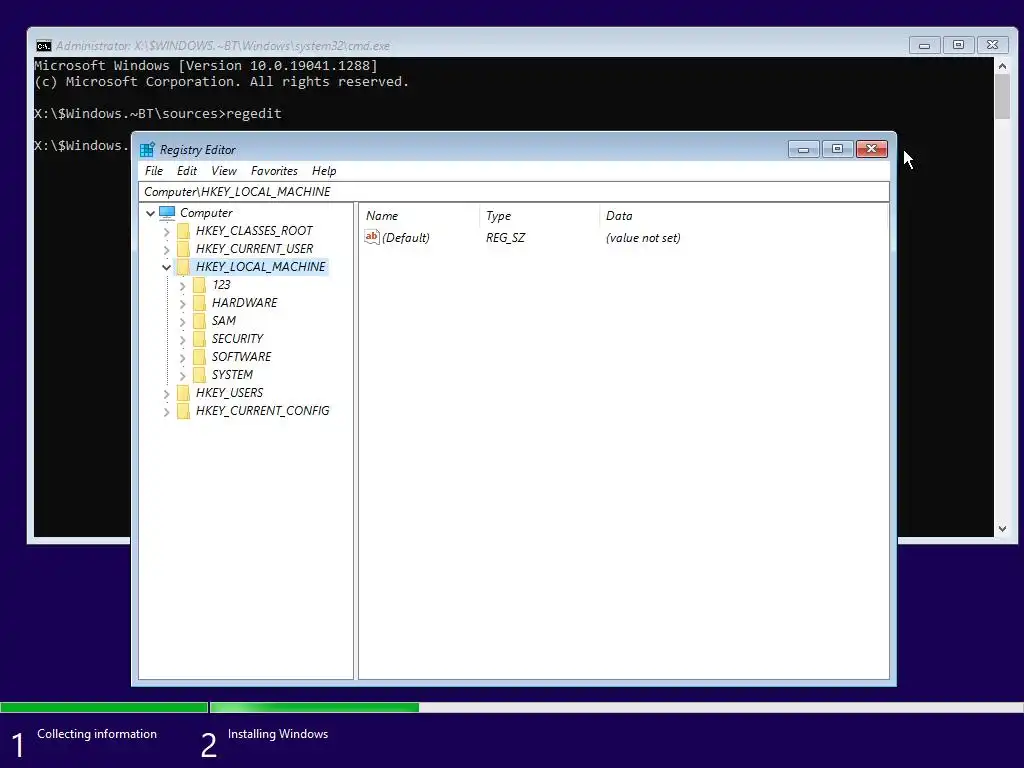
Task: Click the SECURITY folder icon
Action: point(200,338)
